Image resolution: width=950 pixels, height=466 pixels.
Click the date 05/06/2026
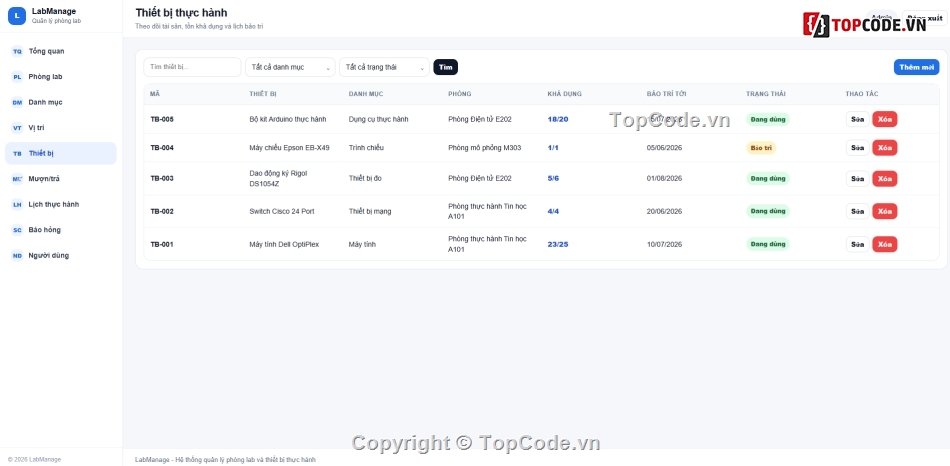point(665,148)
